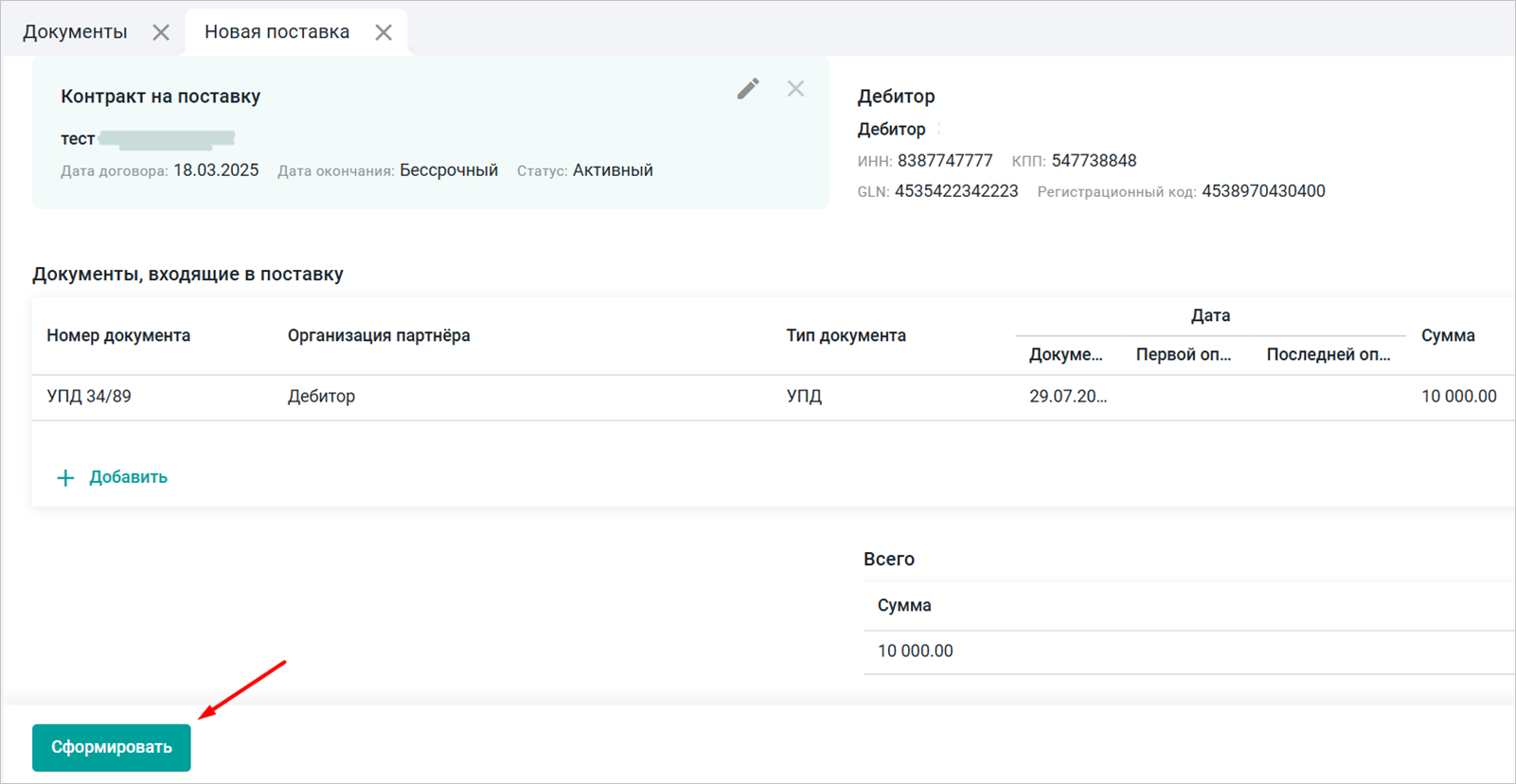Click the total sum 10 000.00 under Всего
This screenshot has height=784, width=1516.
pyautogui.click(x=915, y=651)
